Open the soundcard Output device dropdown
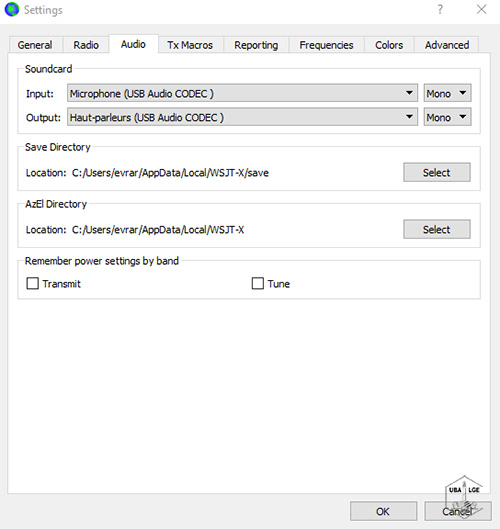 [242, 117]
